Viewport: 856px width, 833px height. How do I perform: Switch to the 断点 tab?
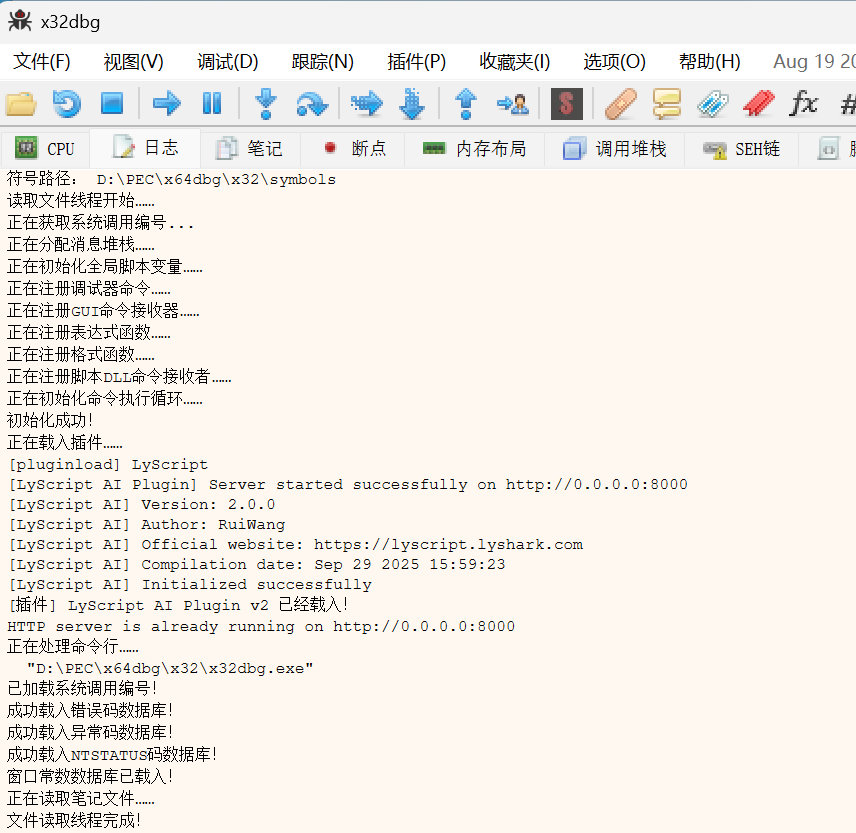coord(354,148)
